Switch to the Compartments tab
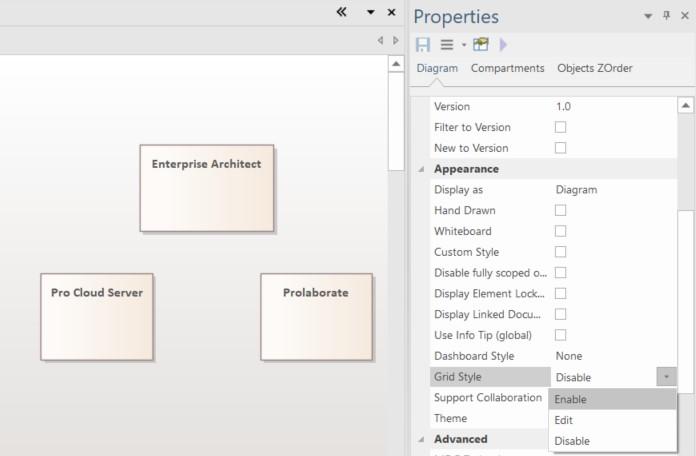The width and height of the screenshot is (696, 456). point(507,68)
